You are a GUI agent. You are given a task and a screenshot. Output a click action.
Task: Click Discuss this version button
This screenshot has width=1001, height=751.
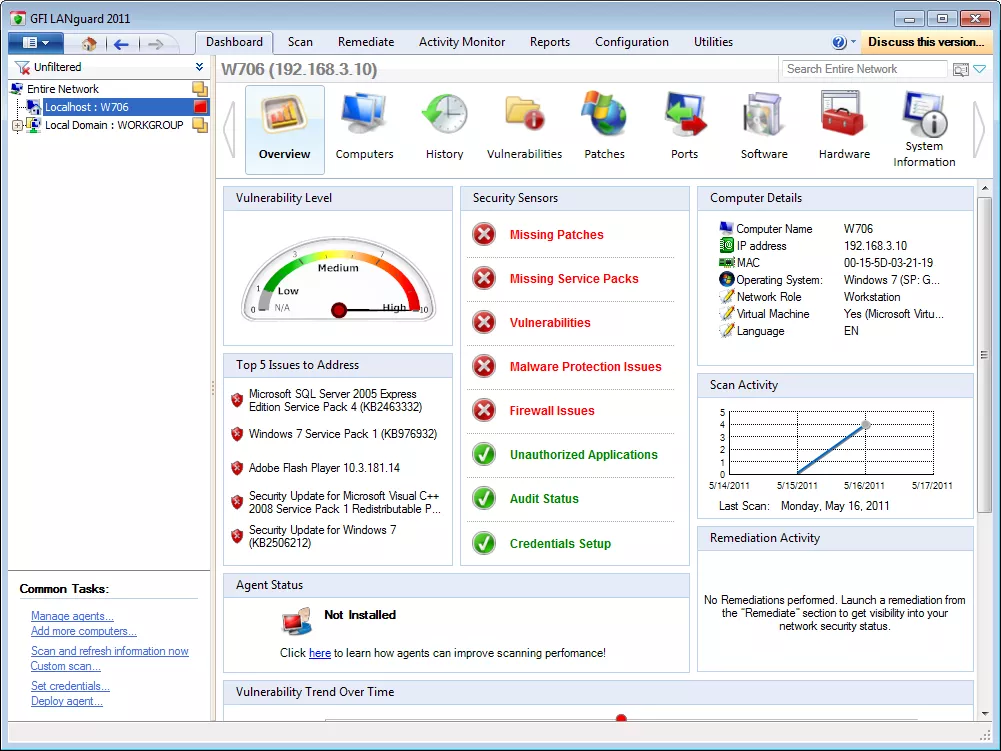tap(926, 42)
